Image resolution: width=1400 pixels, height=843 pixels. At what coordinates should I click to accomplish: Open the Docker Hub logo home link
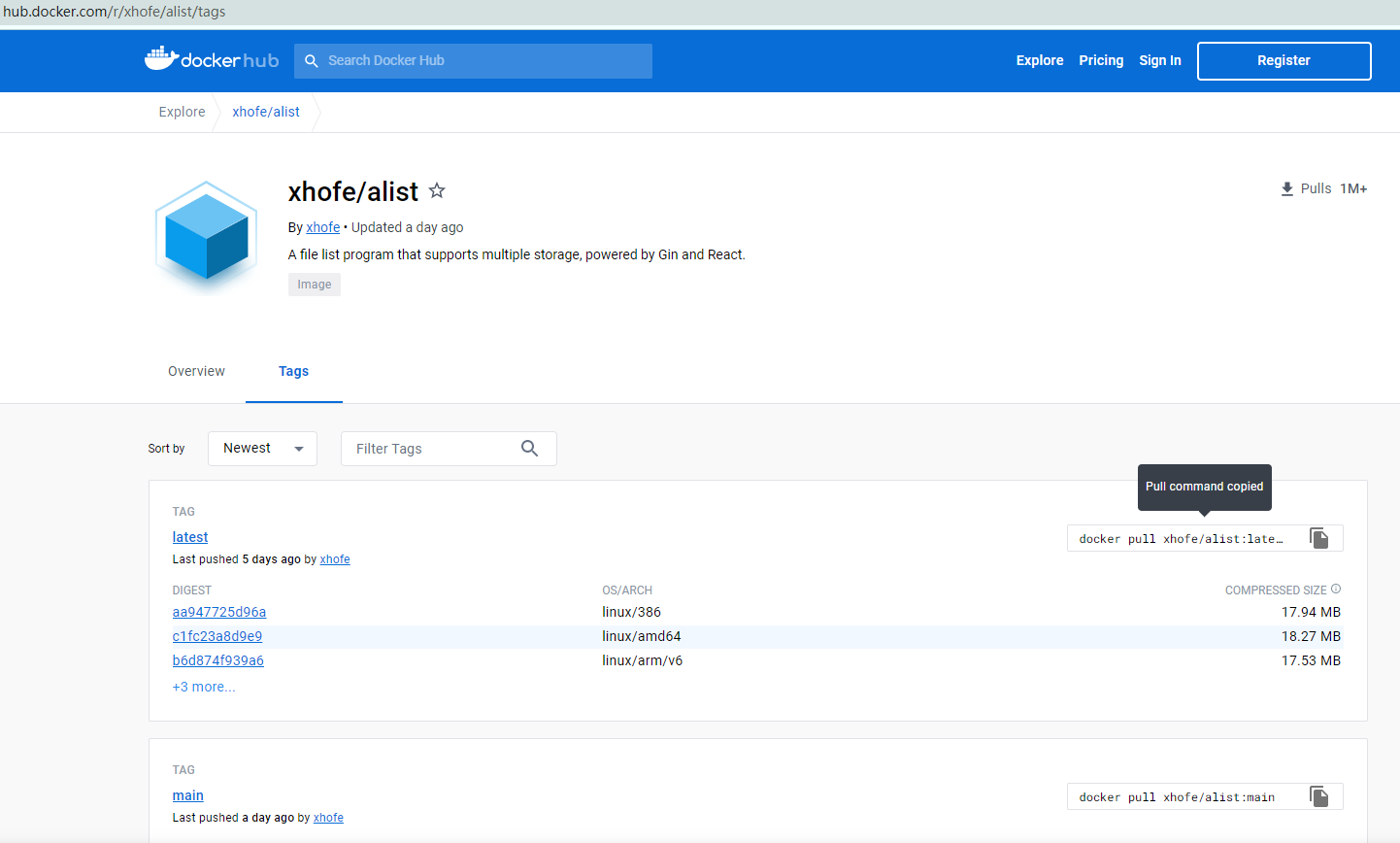click(212, 59)
